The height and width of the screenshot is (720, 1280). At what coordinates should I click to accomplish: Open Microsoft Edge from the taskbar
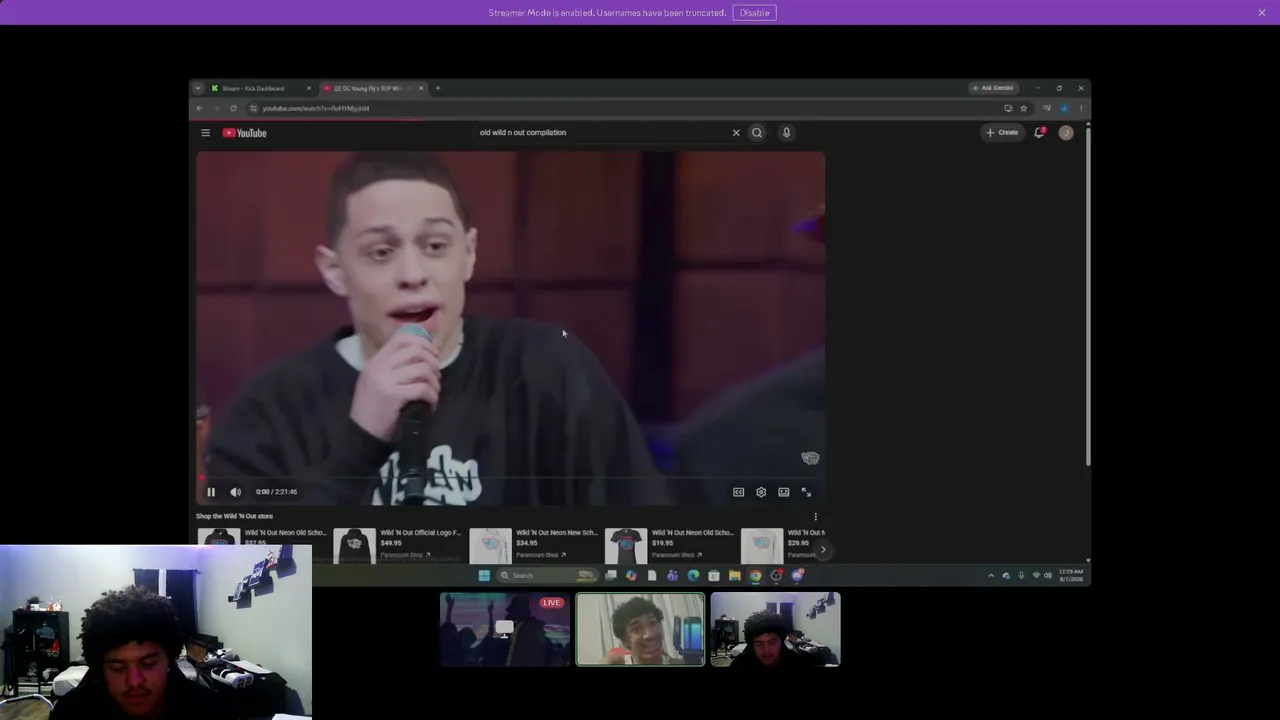point(693,575)
